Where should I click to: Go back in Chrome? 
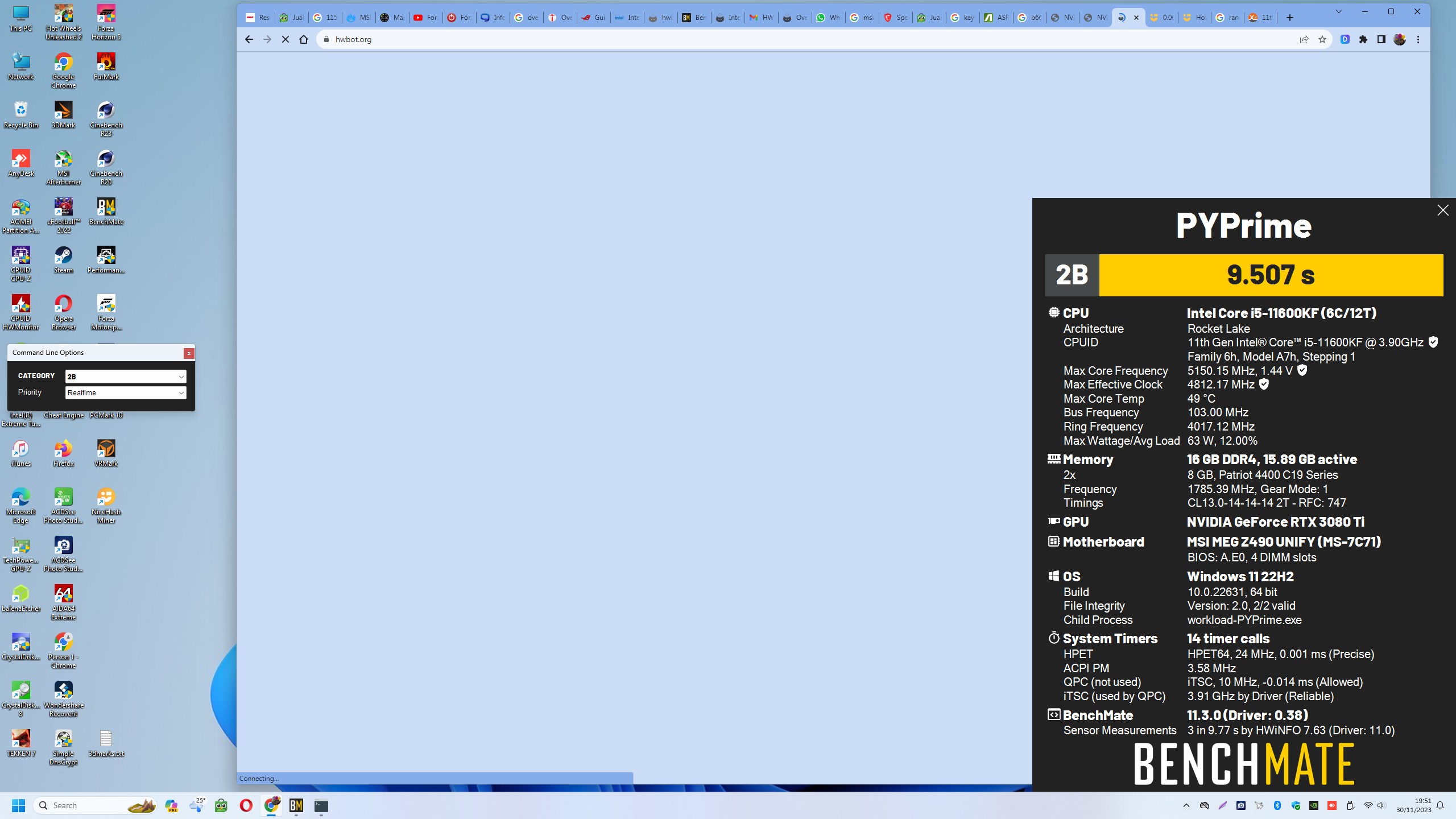(249, 39)
